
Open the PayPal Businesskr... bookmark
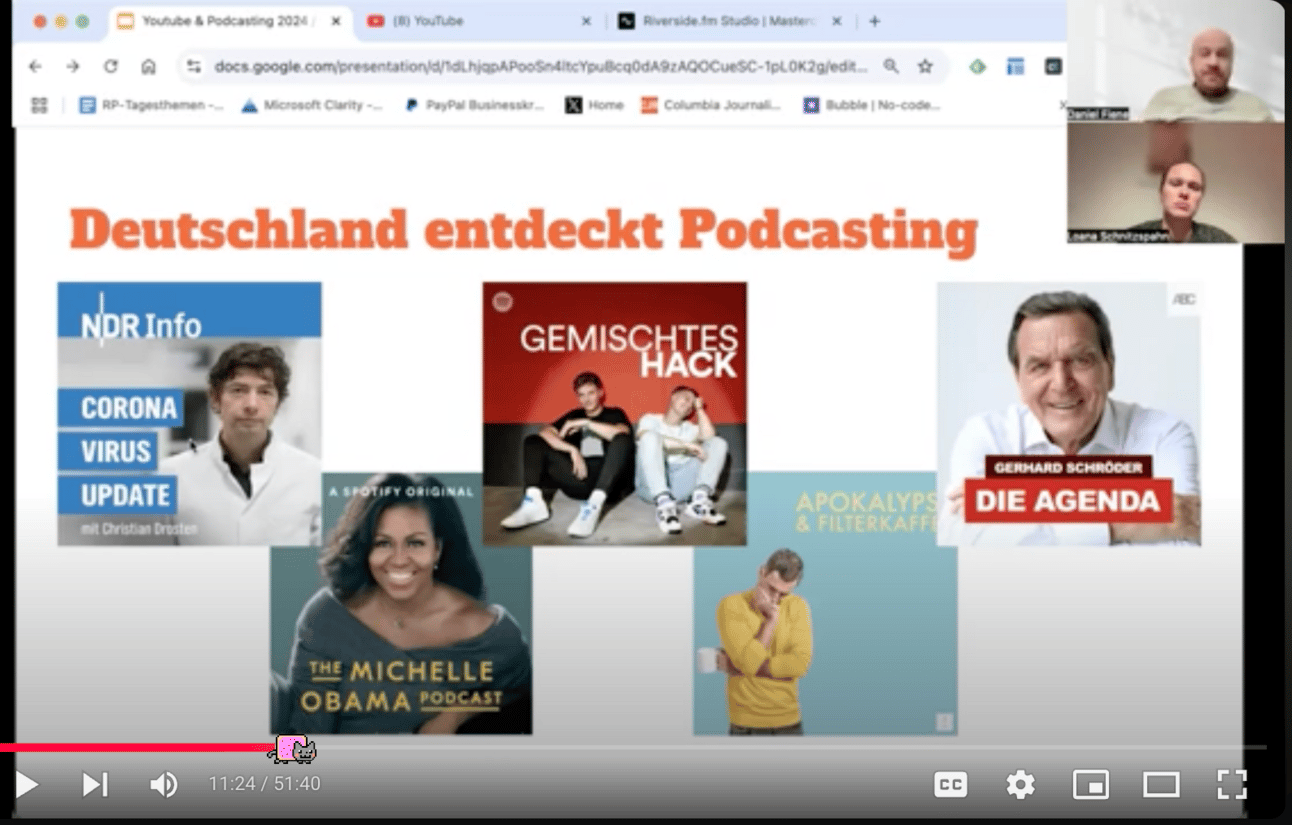(473, 105)
